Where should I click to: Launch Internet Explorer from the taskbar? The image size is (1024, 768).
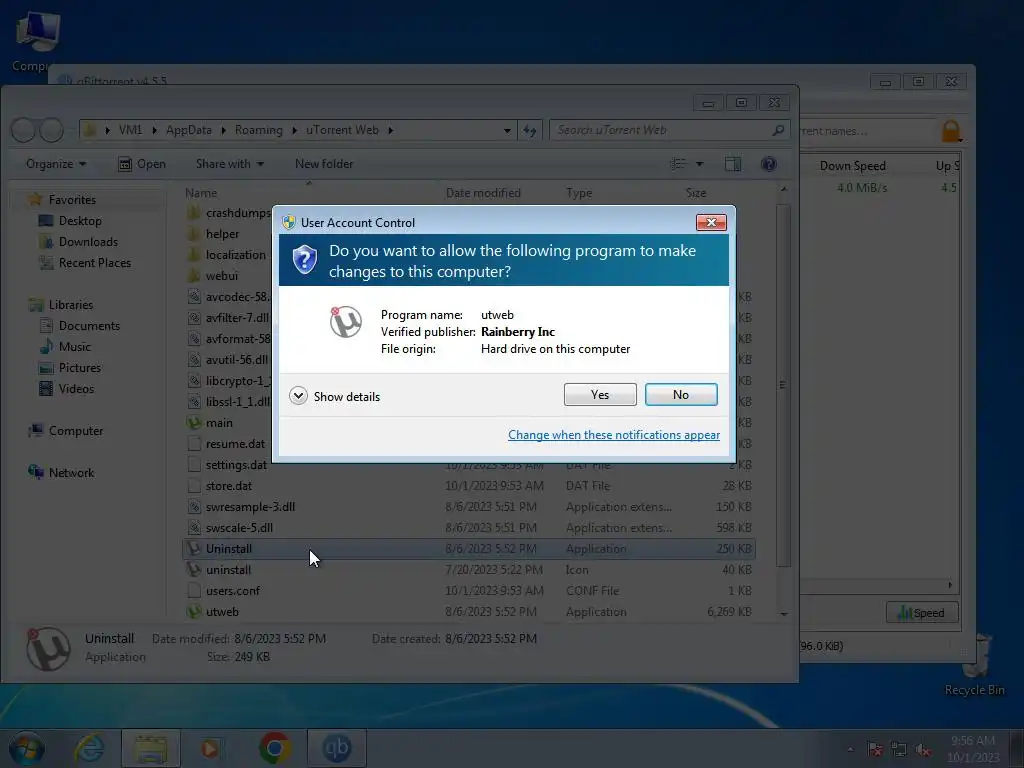[89, 748]
